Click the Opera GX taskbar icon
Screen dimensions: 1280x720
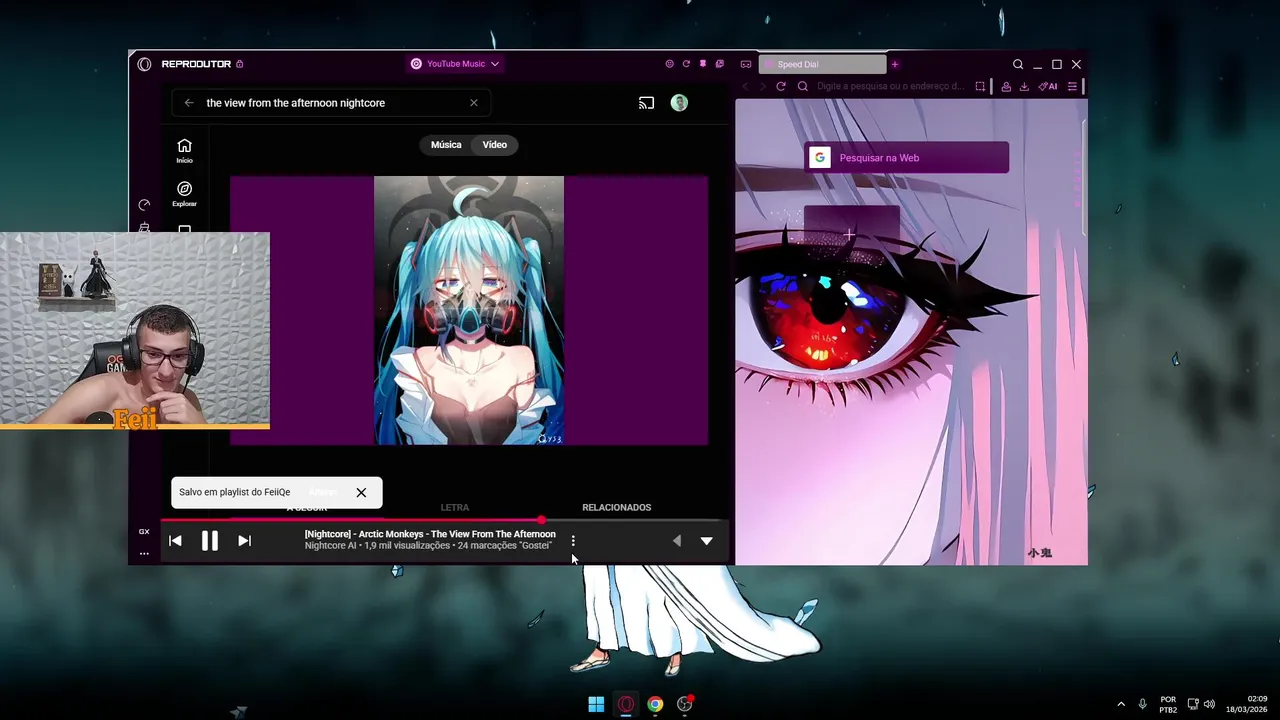click(626, 704)
